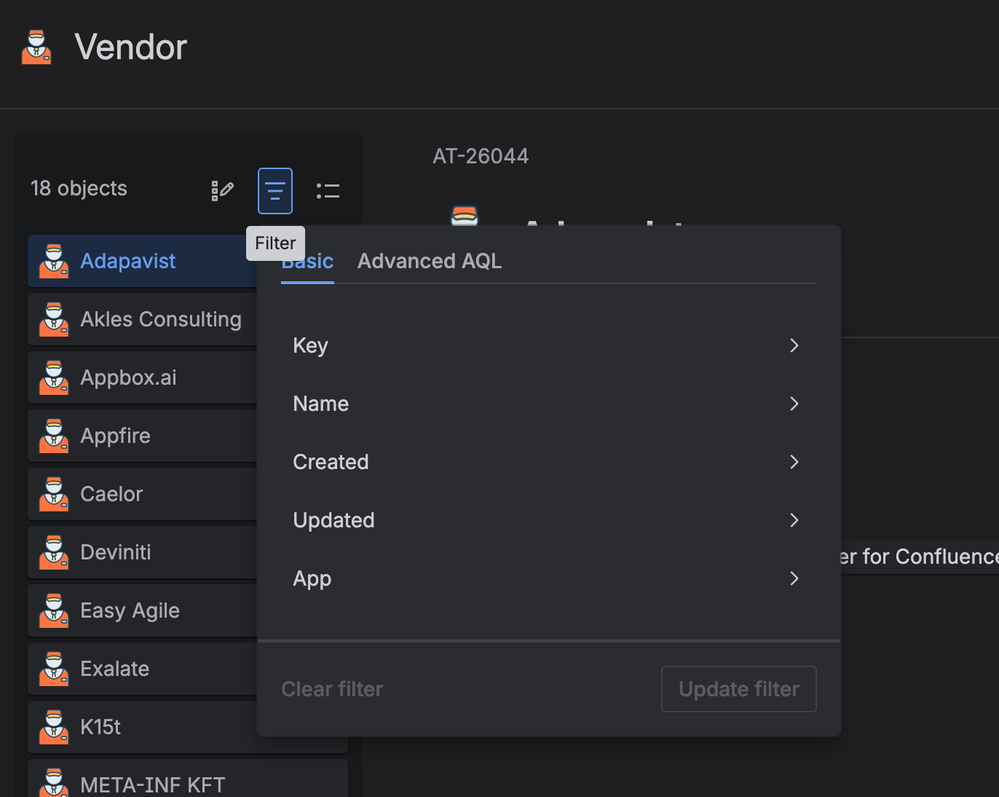The width and height of the screenshot is (999, 797).
Task: Select the Adapavist vendor avatar icon
Action: 53,261
